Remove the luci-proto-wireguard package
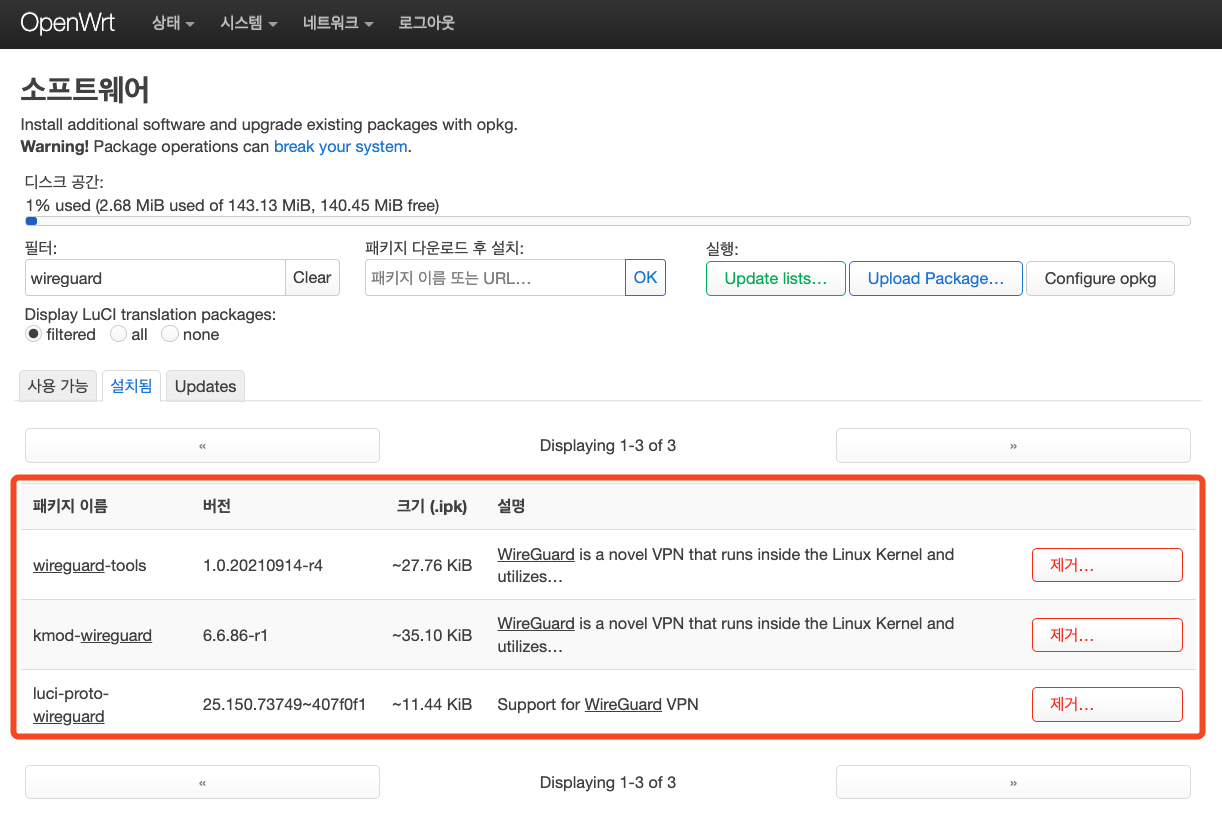The image size is (1222, 831). coord(1107,704)
